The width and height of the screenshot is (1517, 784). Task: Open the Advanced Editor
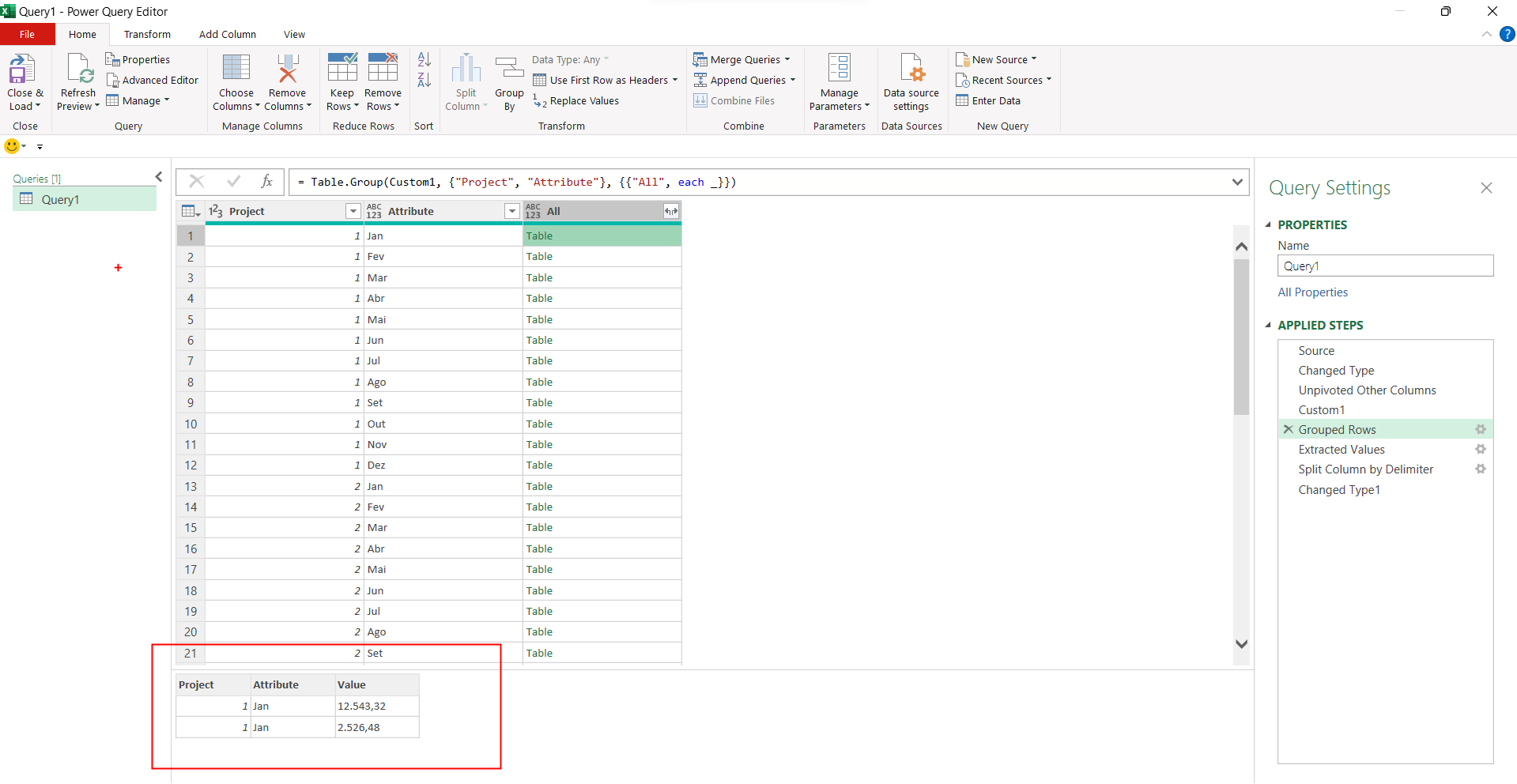click(153, 80)
